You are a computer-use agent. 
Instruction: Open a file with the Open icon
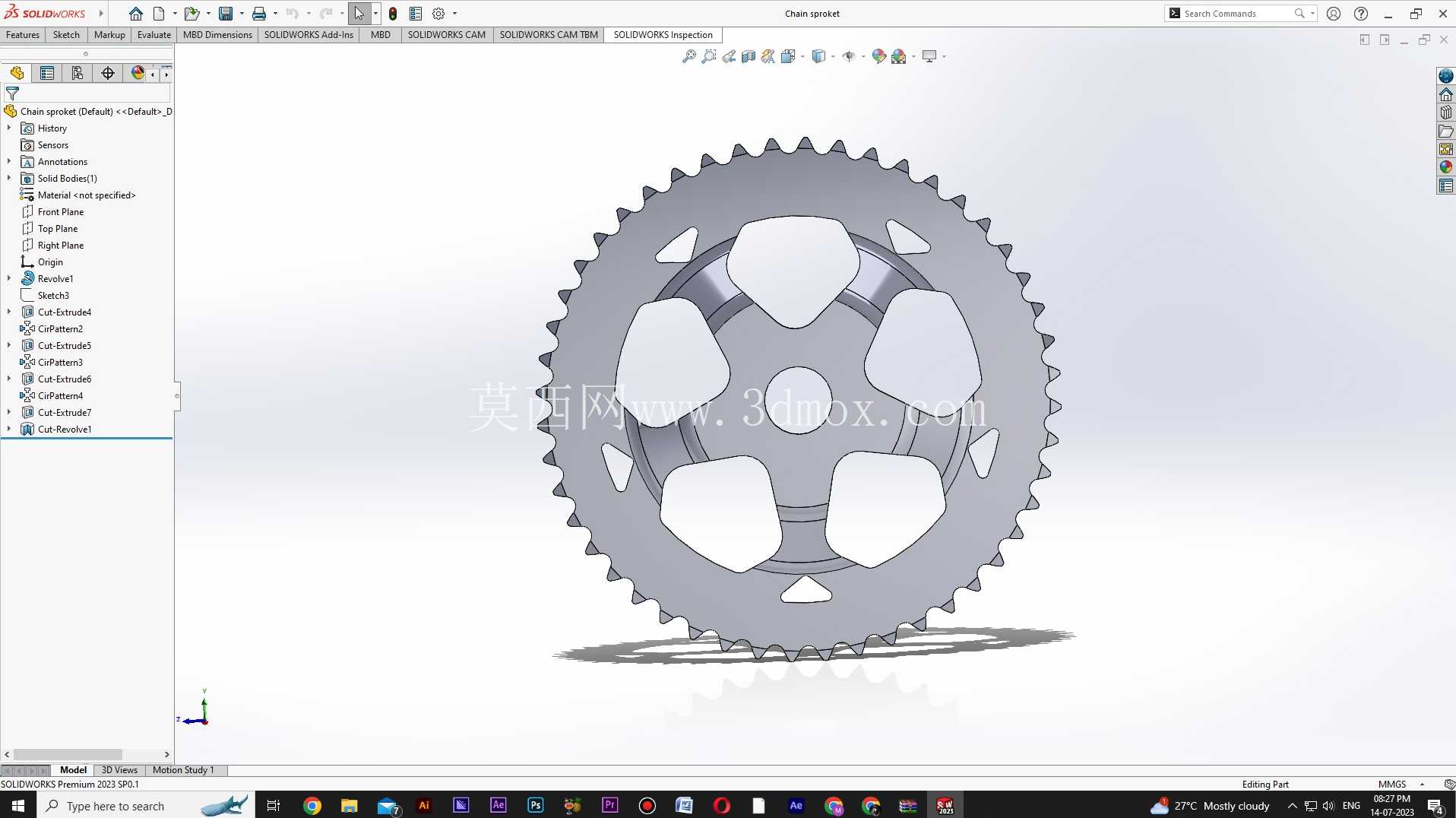[x=191, y=14]
